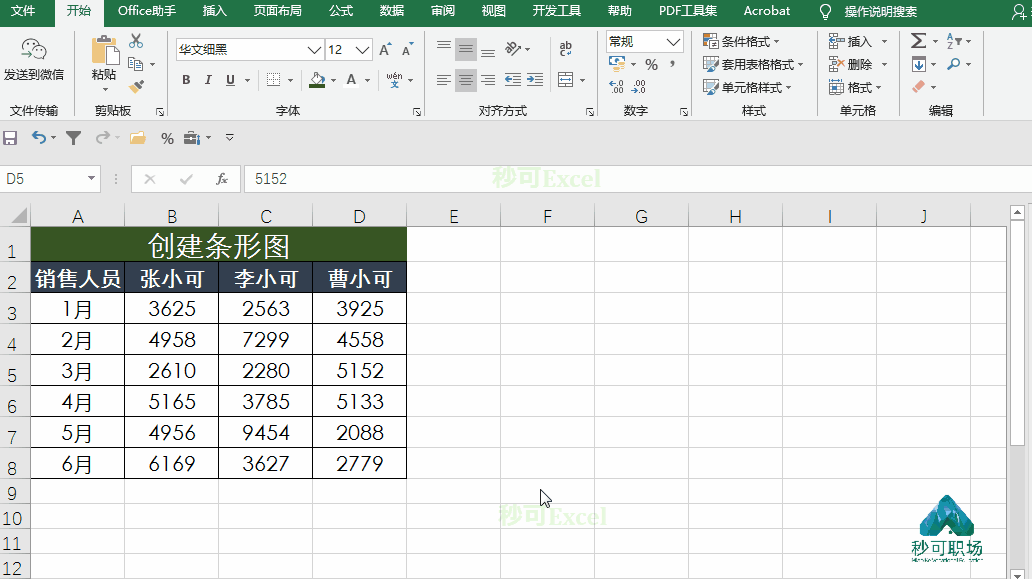Click the wrap text icon
Image resolution: width=1032 pixels, height=579 pixels.
coord(565,49)
